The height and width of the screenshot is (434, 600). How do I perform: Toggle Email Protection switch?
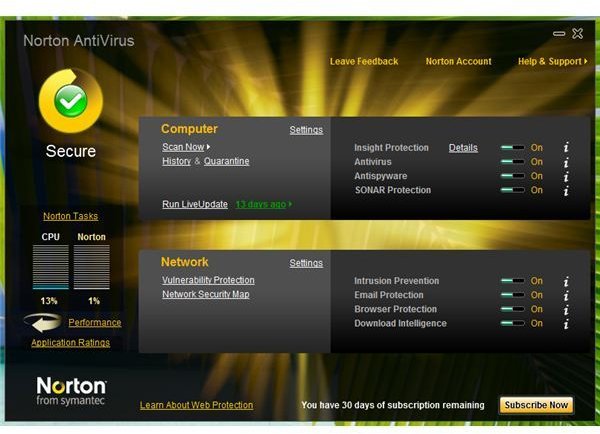pyautogui.click(x=512, y=295)
